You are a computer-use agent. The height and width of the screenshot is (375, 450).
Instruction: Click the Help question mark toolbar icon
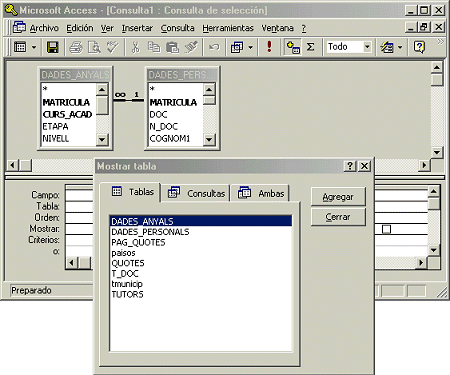point(419,47)
